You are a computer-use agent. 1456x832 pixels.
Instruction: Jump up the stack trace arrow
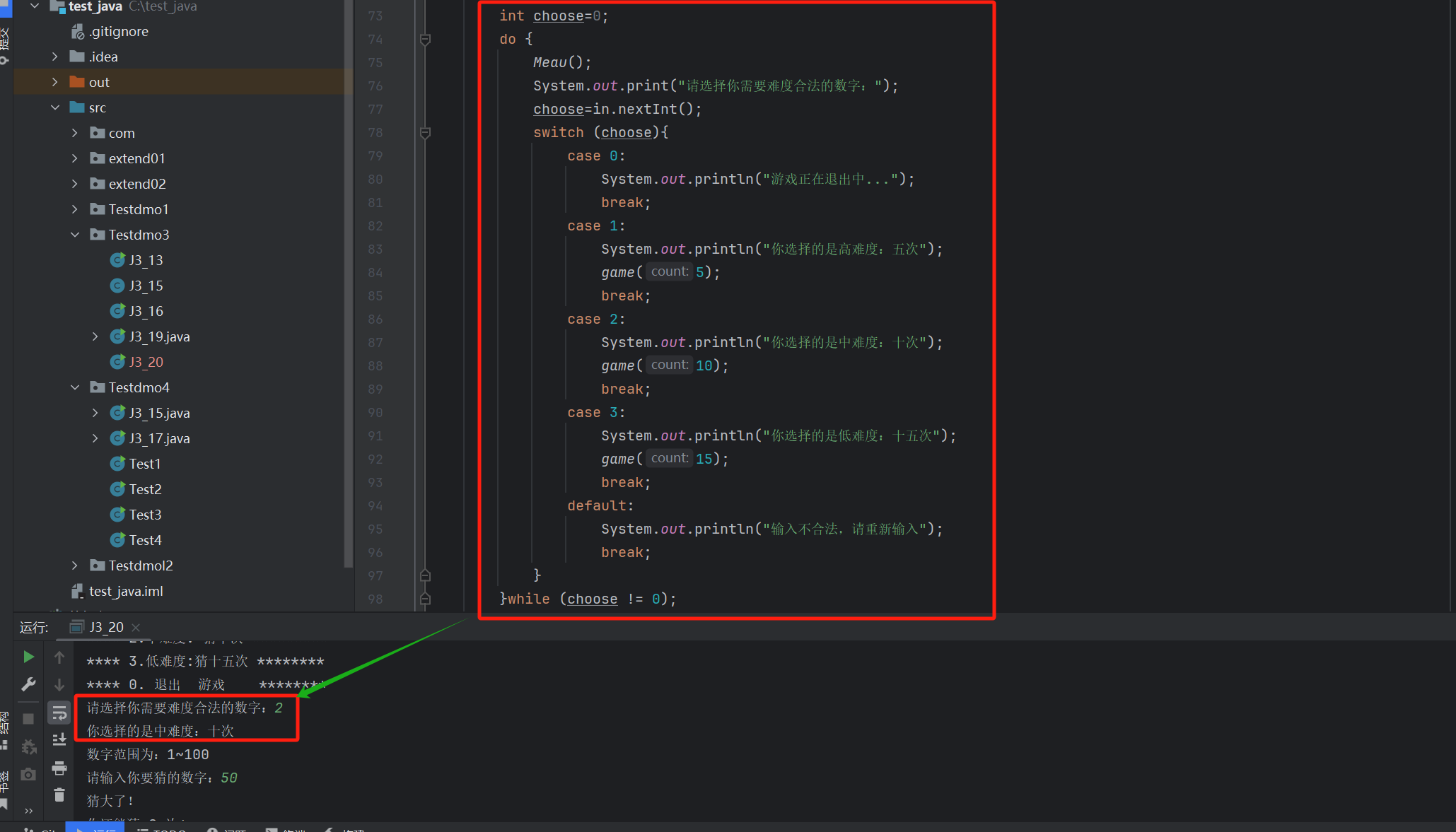tap(59, 657)
